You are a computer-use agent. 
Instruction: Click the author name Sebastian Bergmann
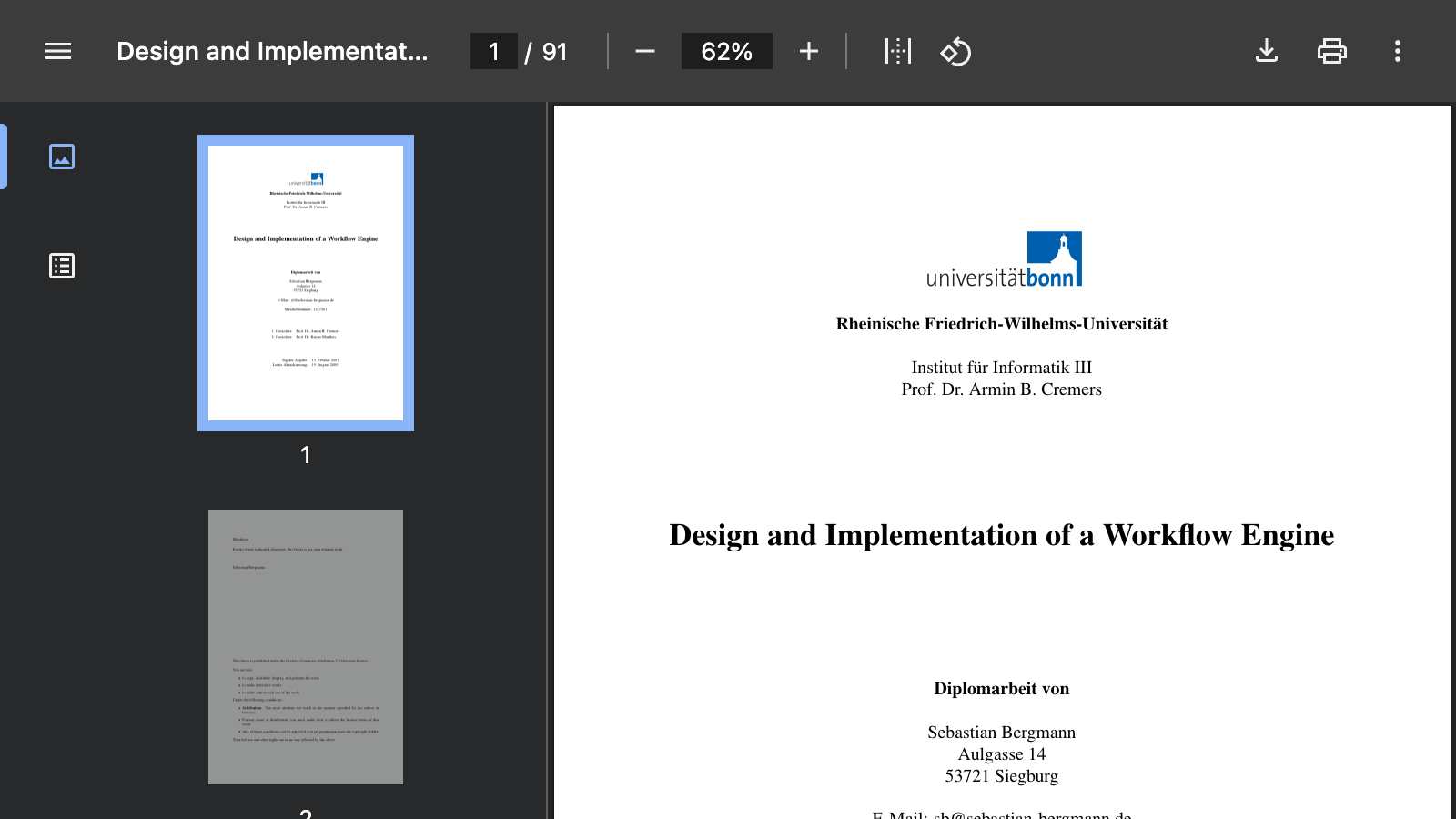click(1001, 733)
